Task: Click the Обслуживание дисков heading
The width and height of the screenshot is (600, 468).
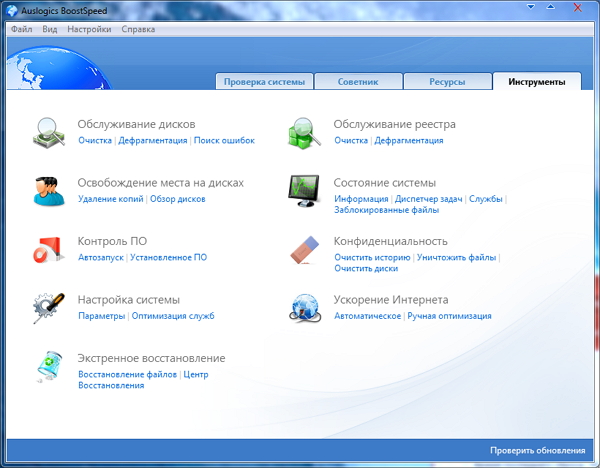Action: [x=136, y=124]
